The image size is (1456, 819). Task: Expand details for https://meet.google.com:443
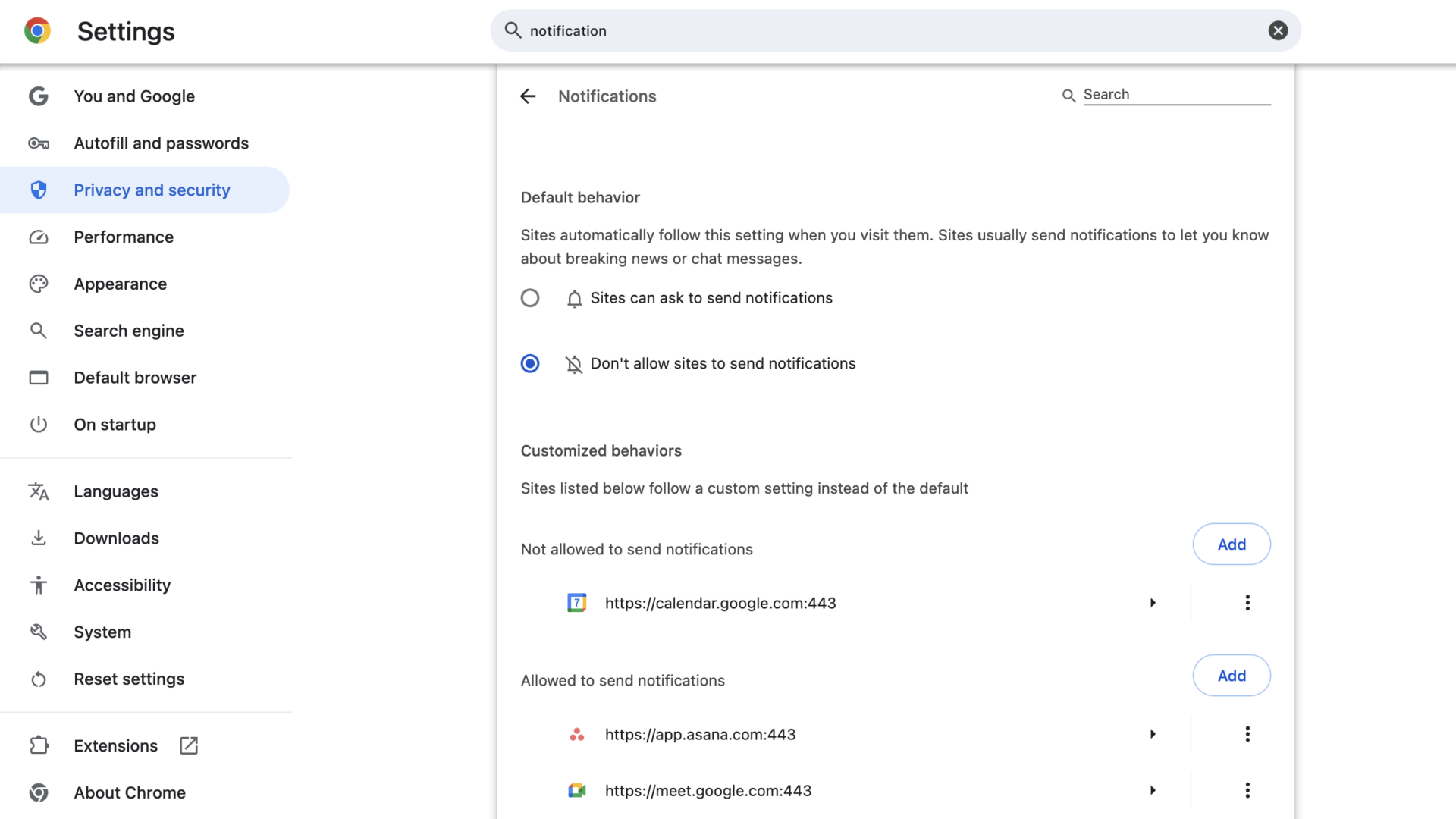[x=1152, y=790]
